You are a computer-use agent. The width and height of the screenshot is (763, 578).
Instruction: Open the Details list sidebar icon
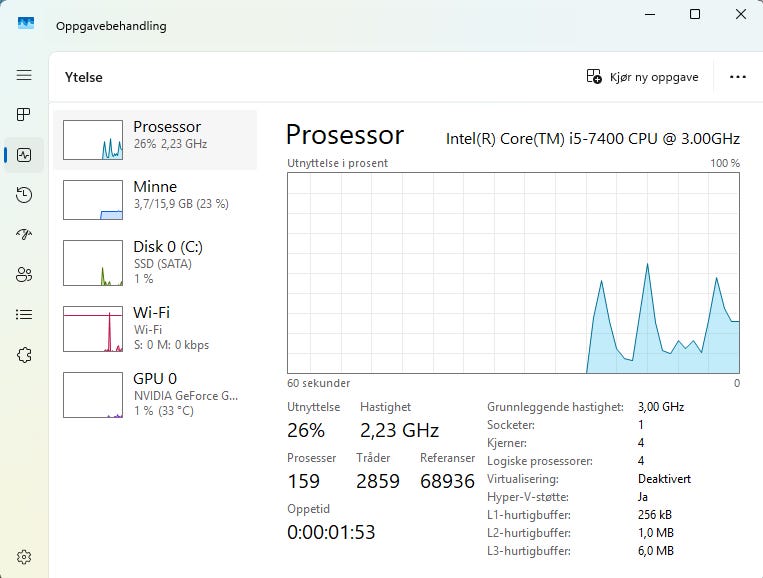point(24,315)
